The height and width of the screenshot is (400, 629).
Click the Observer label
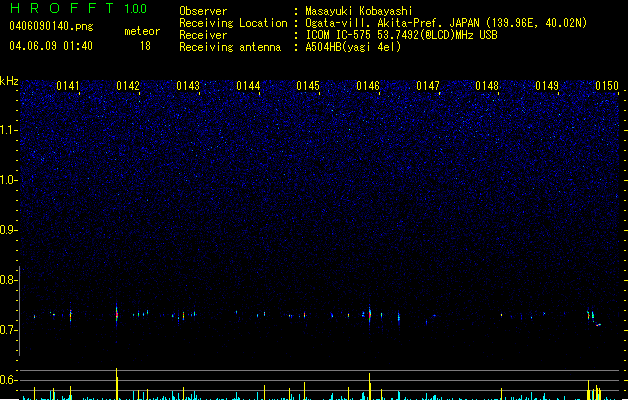click(203, 11)
